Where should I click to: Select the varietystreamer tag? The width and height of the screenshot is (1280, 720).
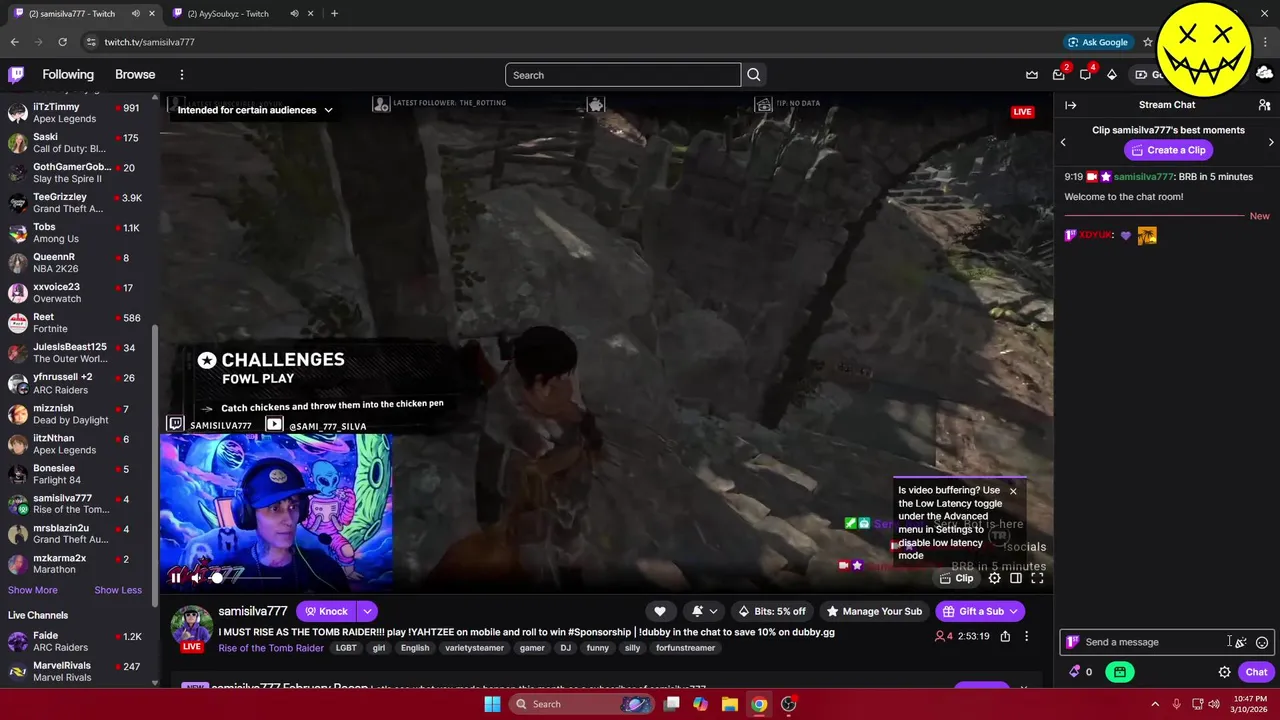tap(475, 648)
